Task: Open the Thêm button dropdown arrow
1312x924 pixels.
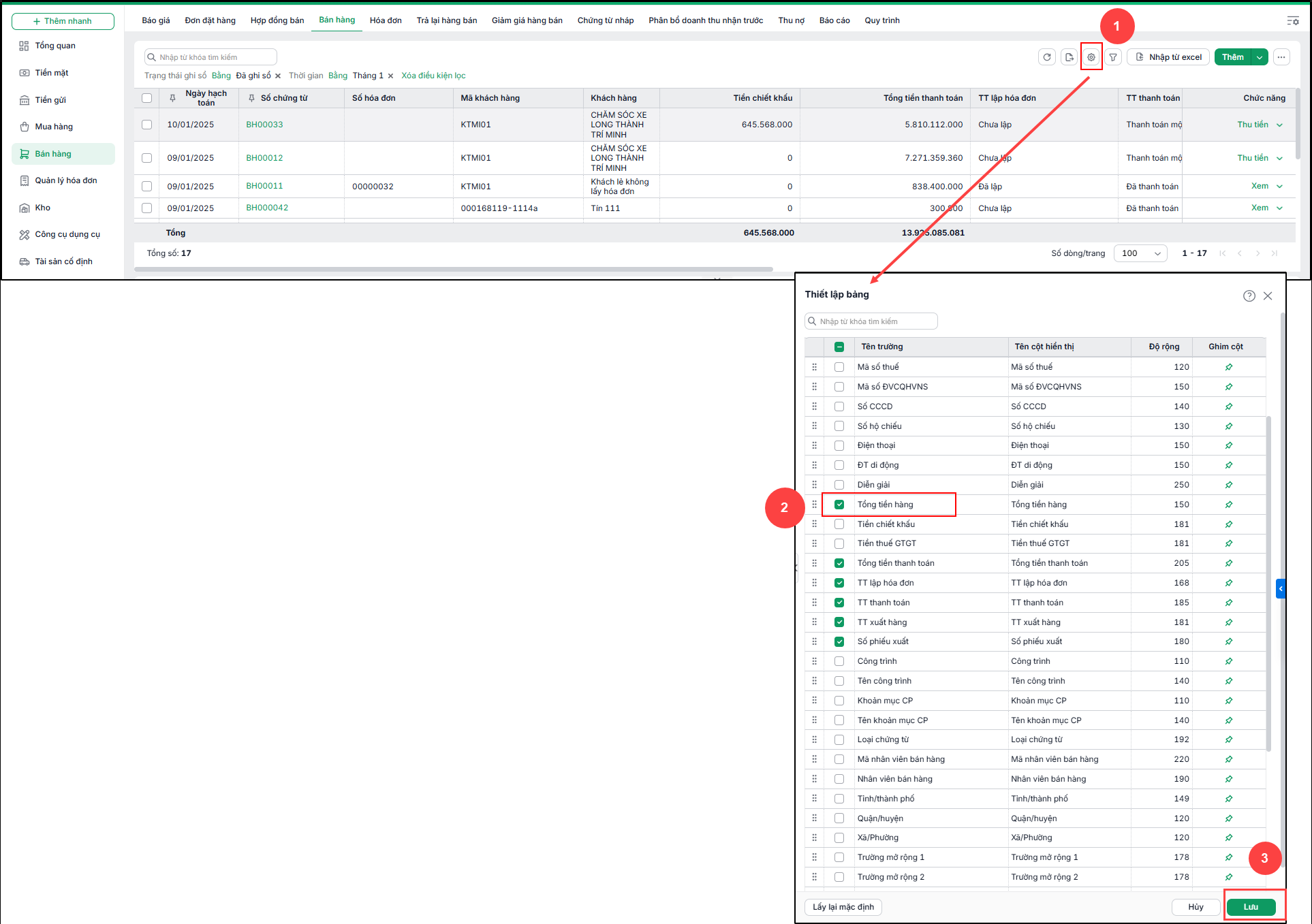Action: coord(1260,57)
